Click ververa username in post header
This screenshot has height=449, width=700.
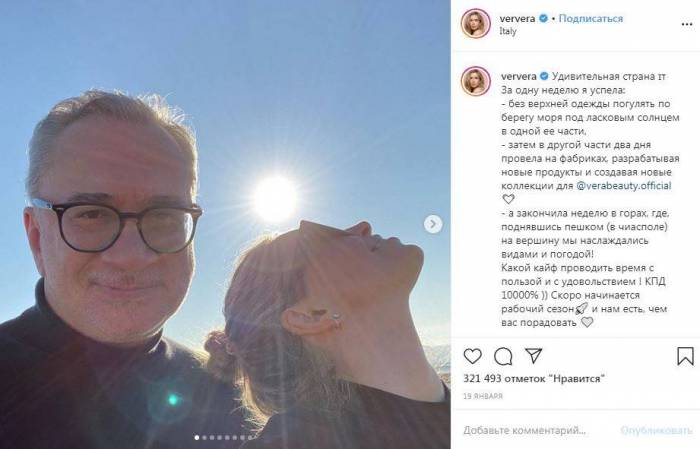[x=518, y=19]
